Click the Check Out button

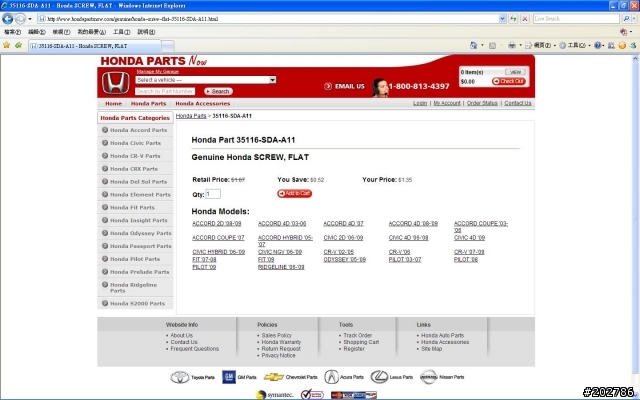(508, 81)
